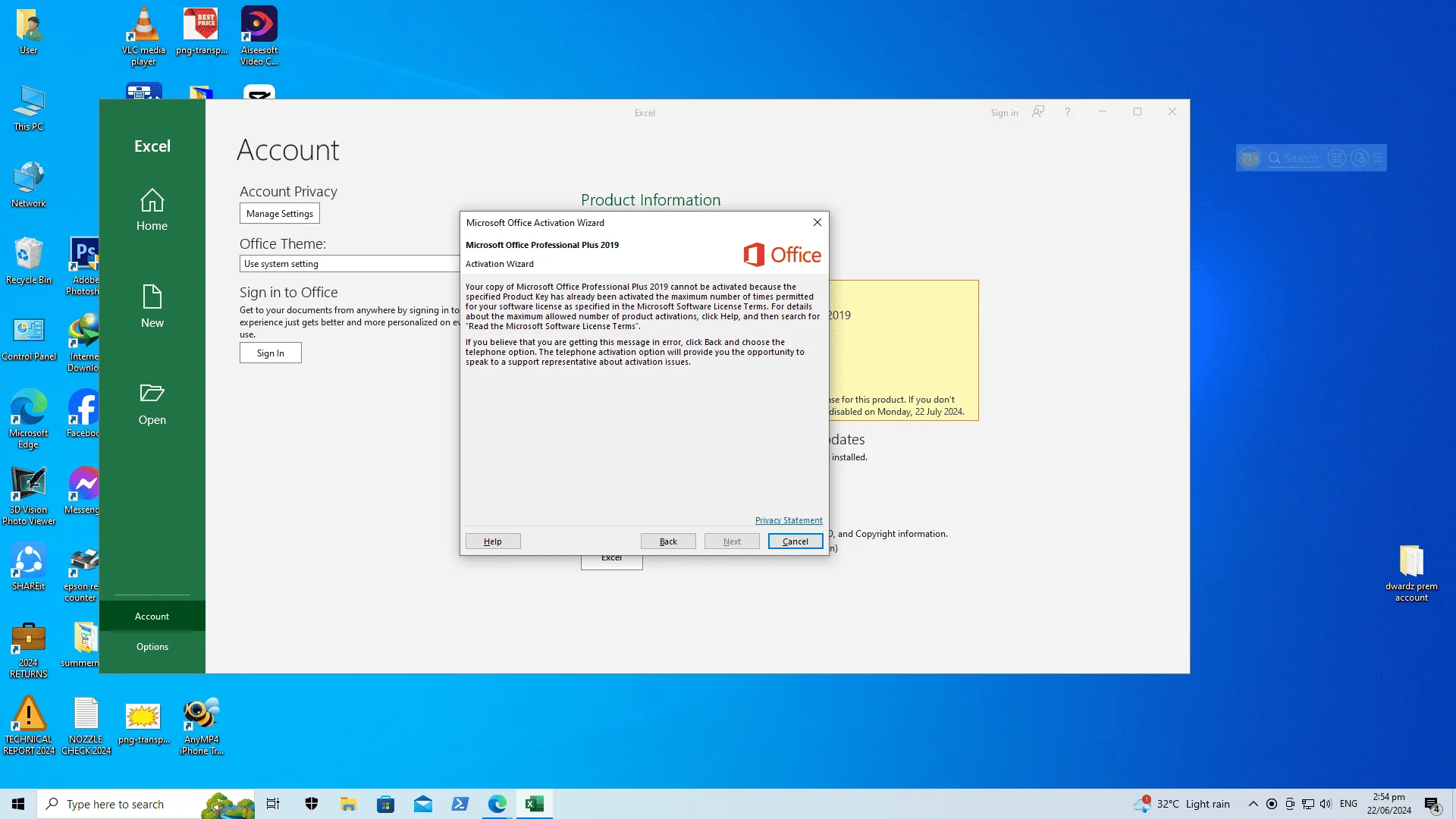The width and height of the screenshot is (1456, 819).
Task: Open the Office Theme dropdown
Action: (x=350, y=264)
